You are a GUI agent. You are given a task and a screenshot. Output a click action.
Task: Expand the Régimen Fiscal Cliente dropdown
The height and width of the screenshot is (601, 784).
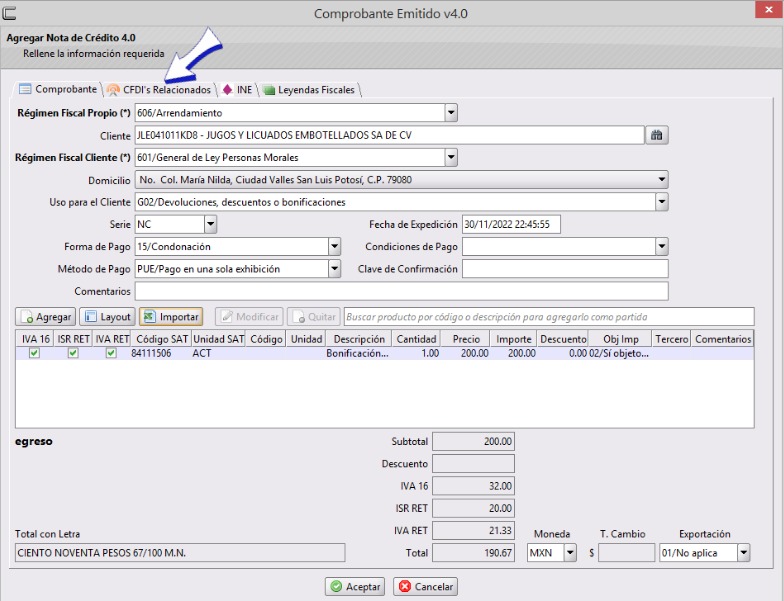(451, 158)
